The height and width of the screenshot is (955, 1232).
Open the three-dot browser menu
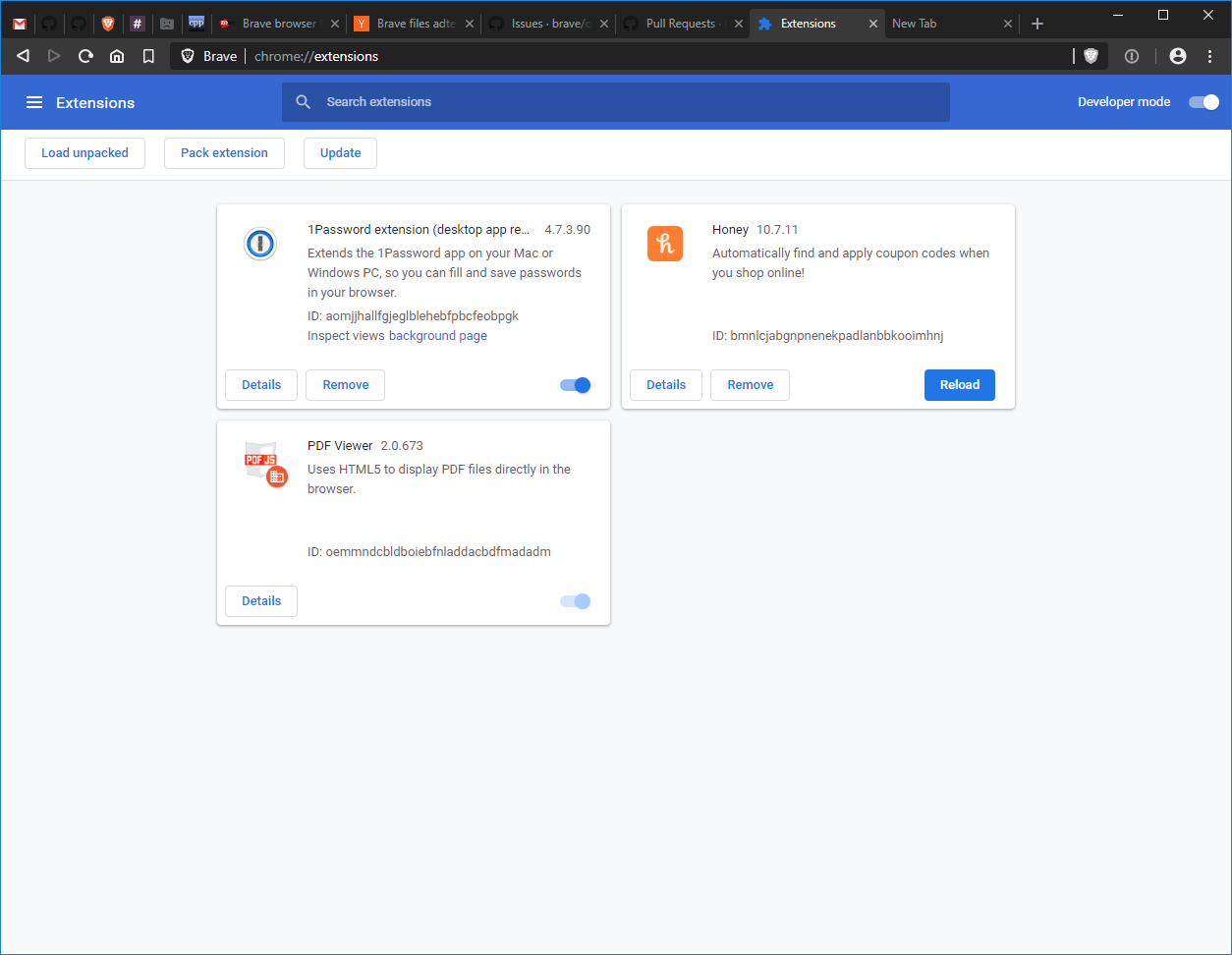(x=1209, y=56)
